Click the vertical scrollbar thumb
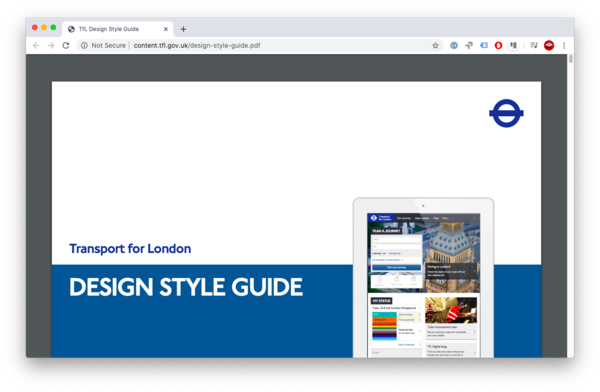This screenshot has width=600, height=392. 571,59
